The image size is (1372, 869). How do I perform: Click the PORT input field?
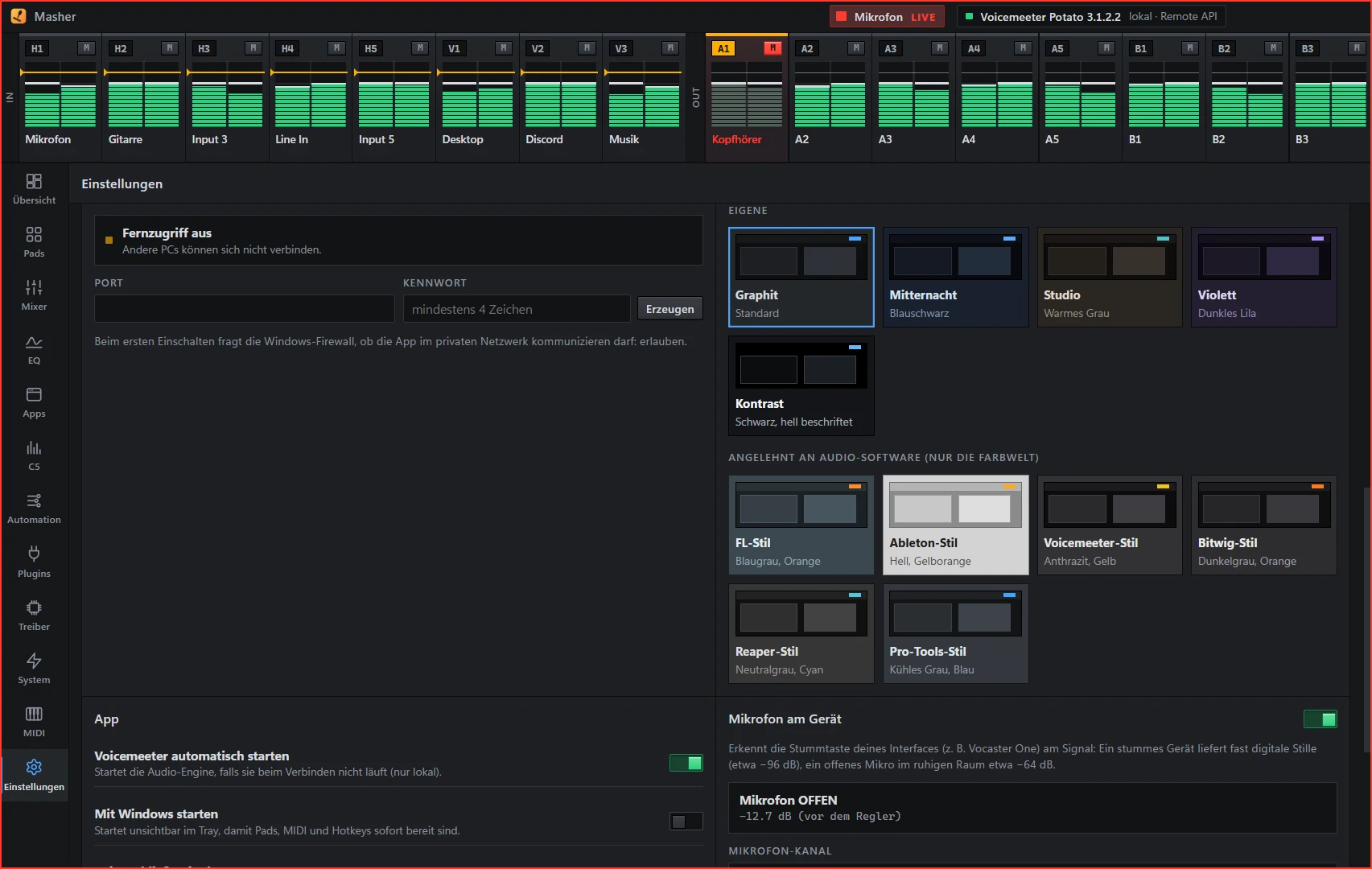244,309
